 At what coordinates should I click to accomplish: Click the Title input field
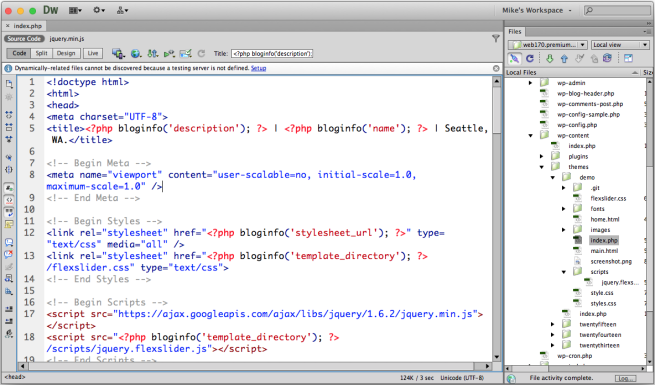(272, 53)
